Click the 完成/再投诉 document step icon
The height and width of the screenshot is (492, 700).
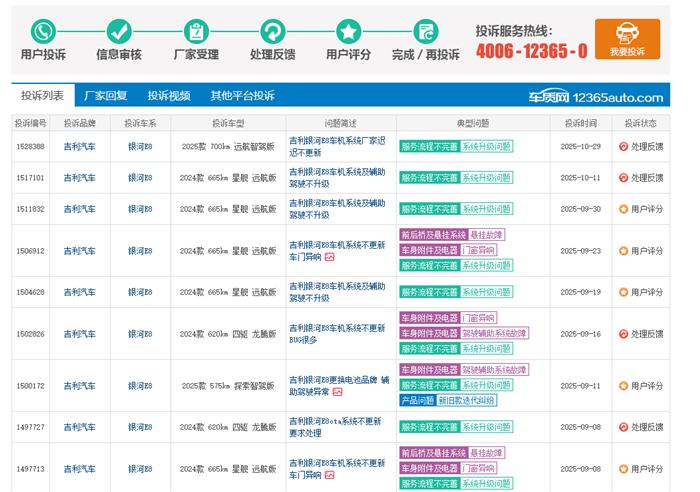(426, 31)
